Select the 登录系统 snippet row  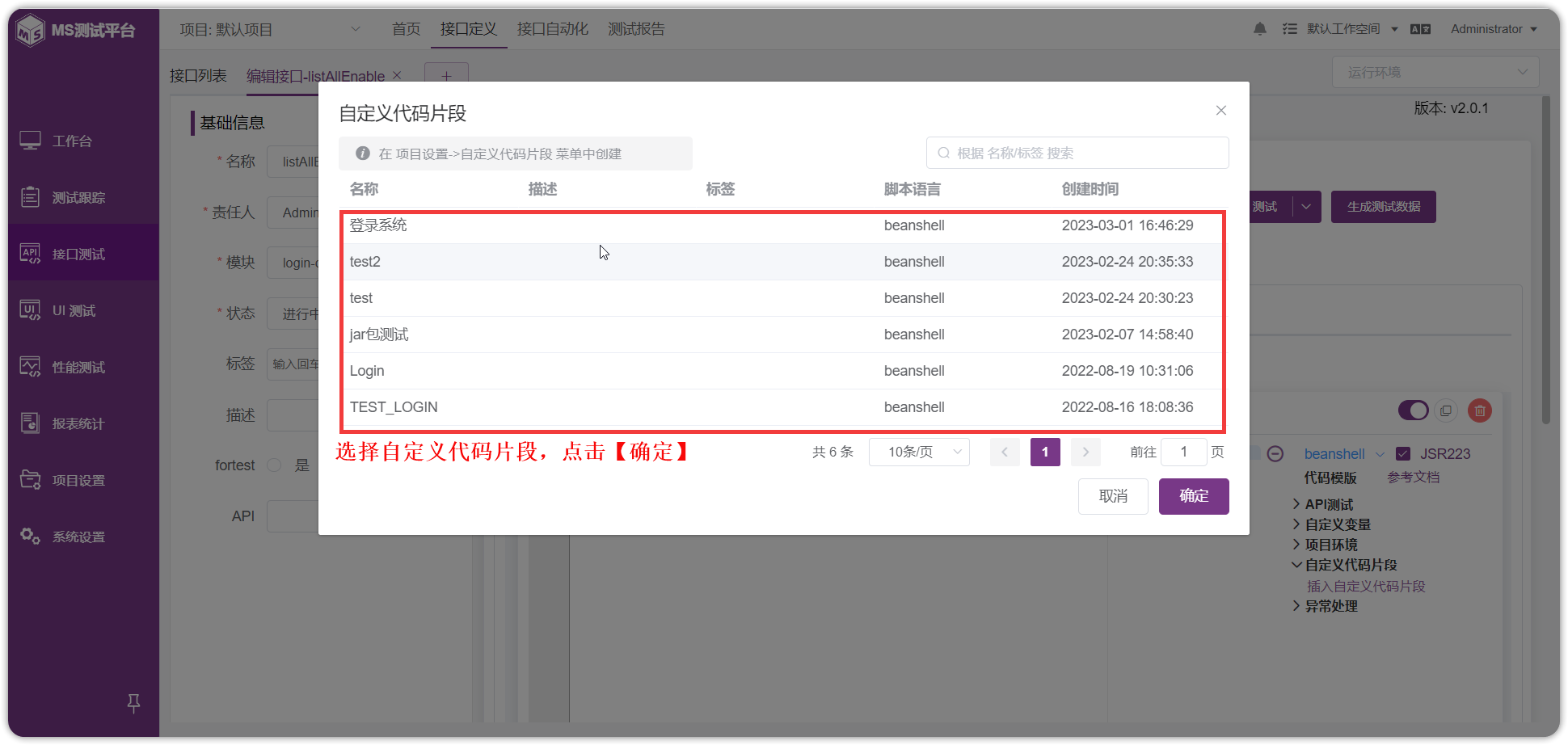tap(782, 225)
